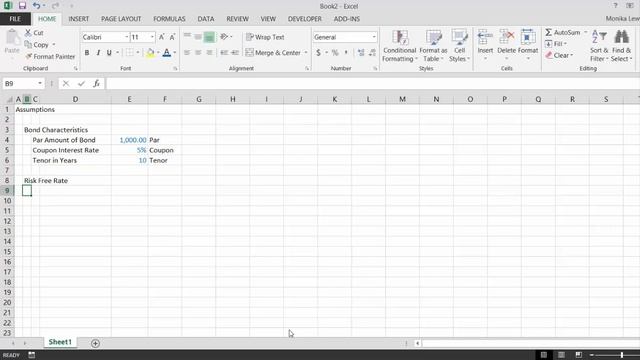Add a new sheet with the plus button
Screen dimensions: 640x360
[95, 343]
